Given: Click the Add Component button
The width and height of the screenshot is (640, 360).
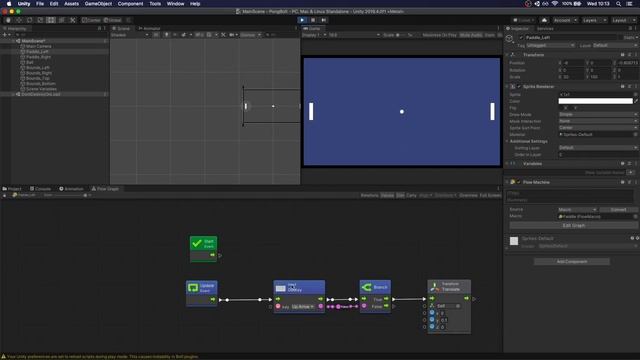Looking at the screenshot, I should (572, 261).
